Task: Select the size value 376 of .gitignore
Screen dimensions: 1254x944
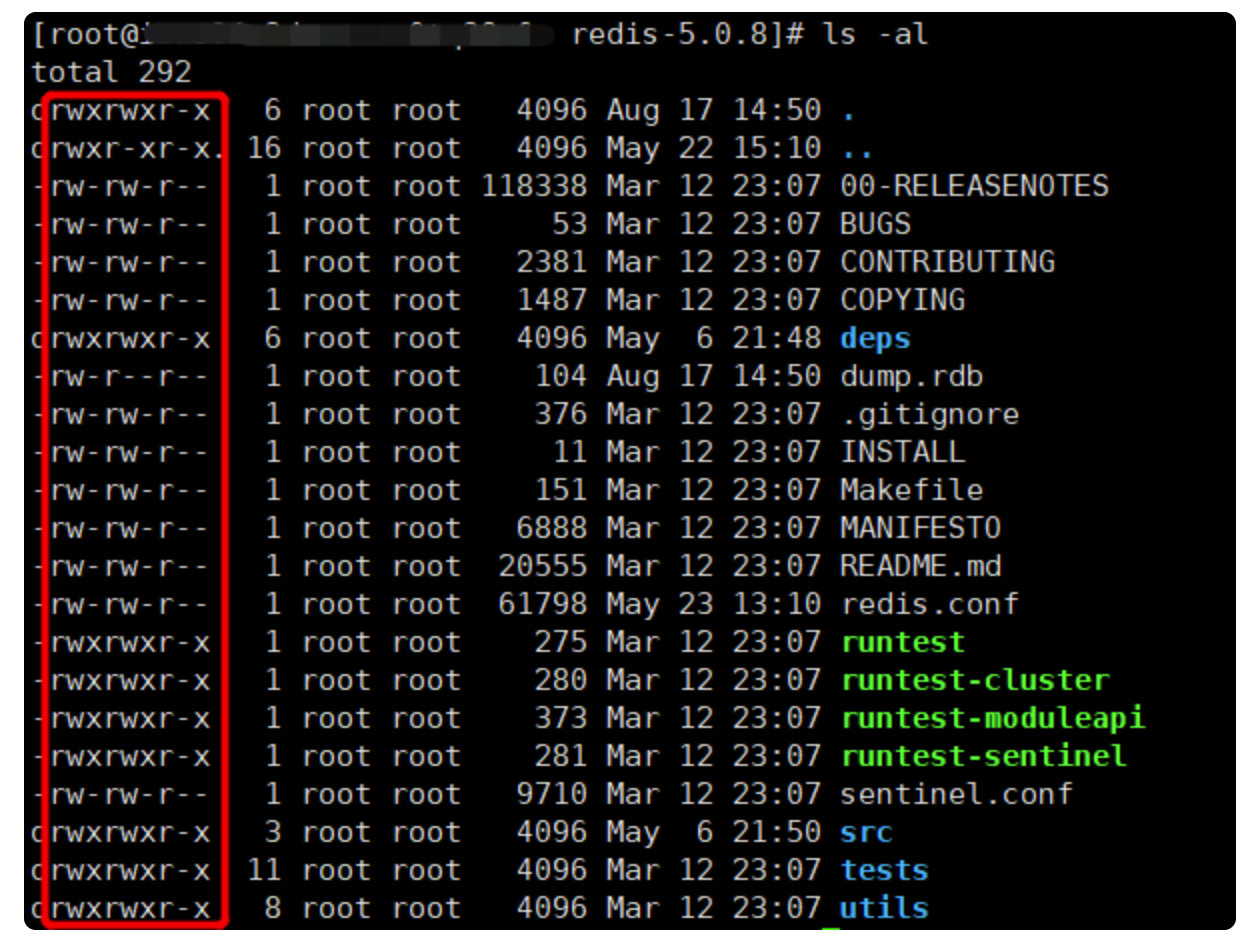Action: click(561, 414)
